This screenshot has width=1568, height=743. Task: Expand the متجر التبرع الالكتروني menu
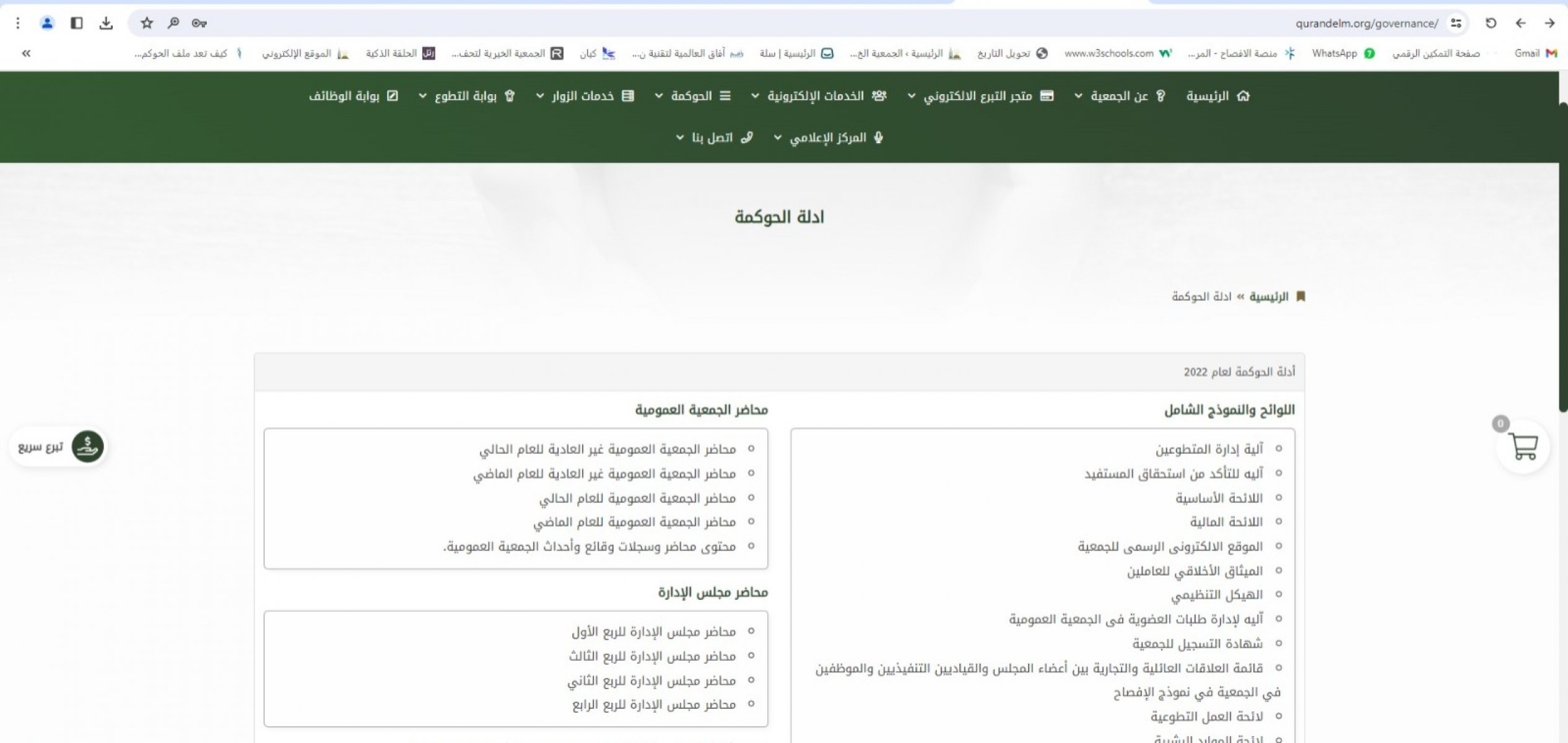(981, 96)
